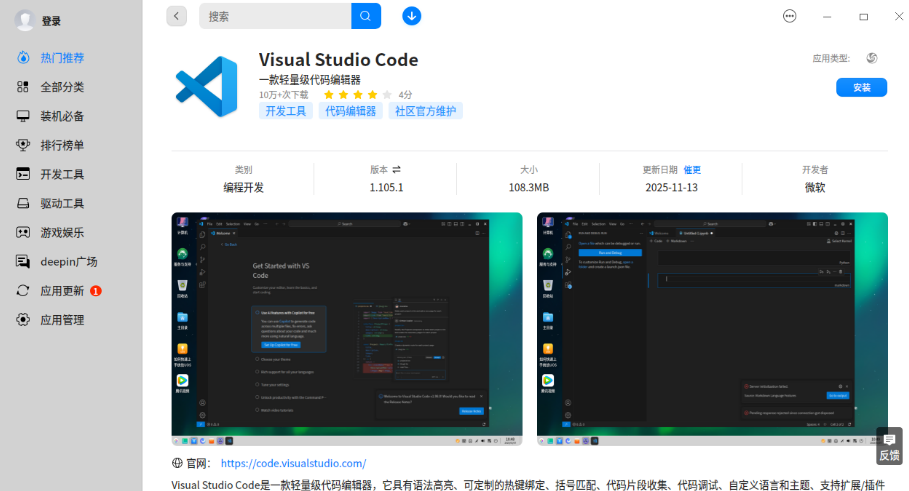Click the drive icon beside 驱动工具

point(23,203)
